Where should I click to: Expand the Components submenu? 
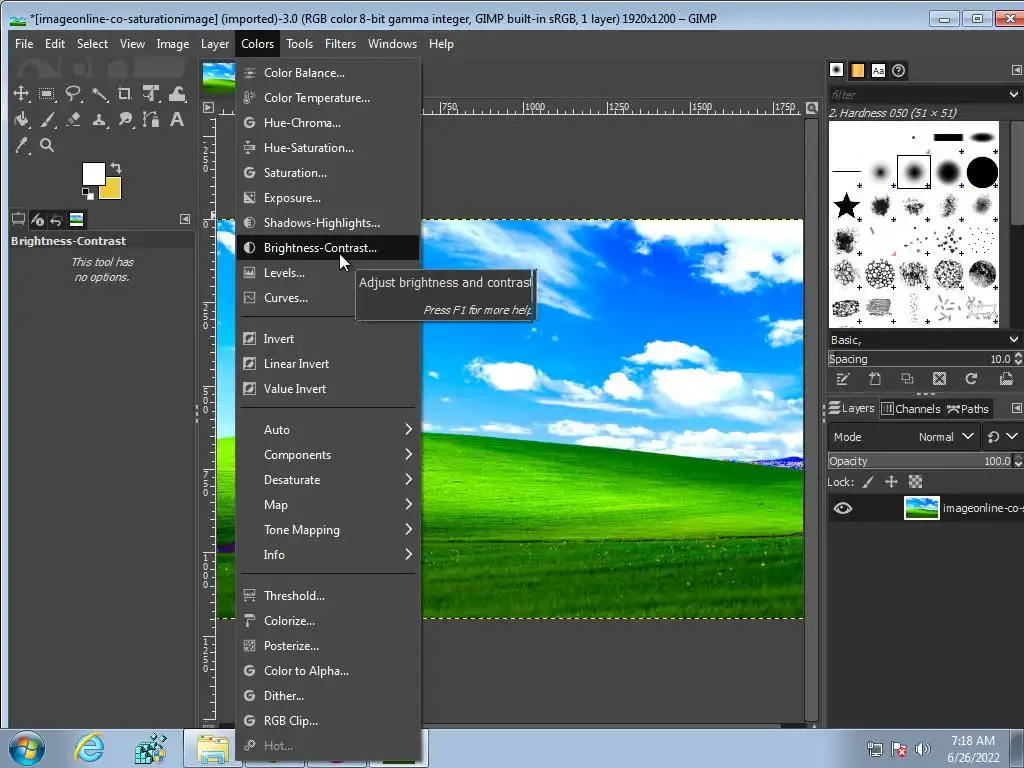coord(328,455)
